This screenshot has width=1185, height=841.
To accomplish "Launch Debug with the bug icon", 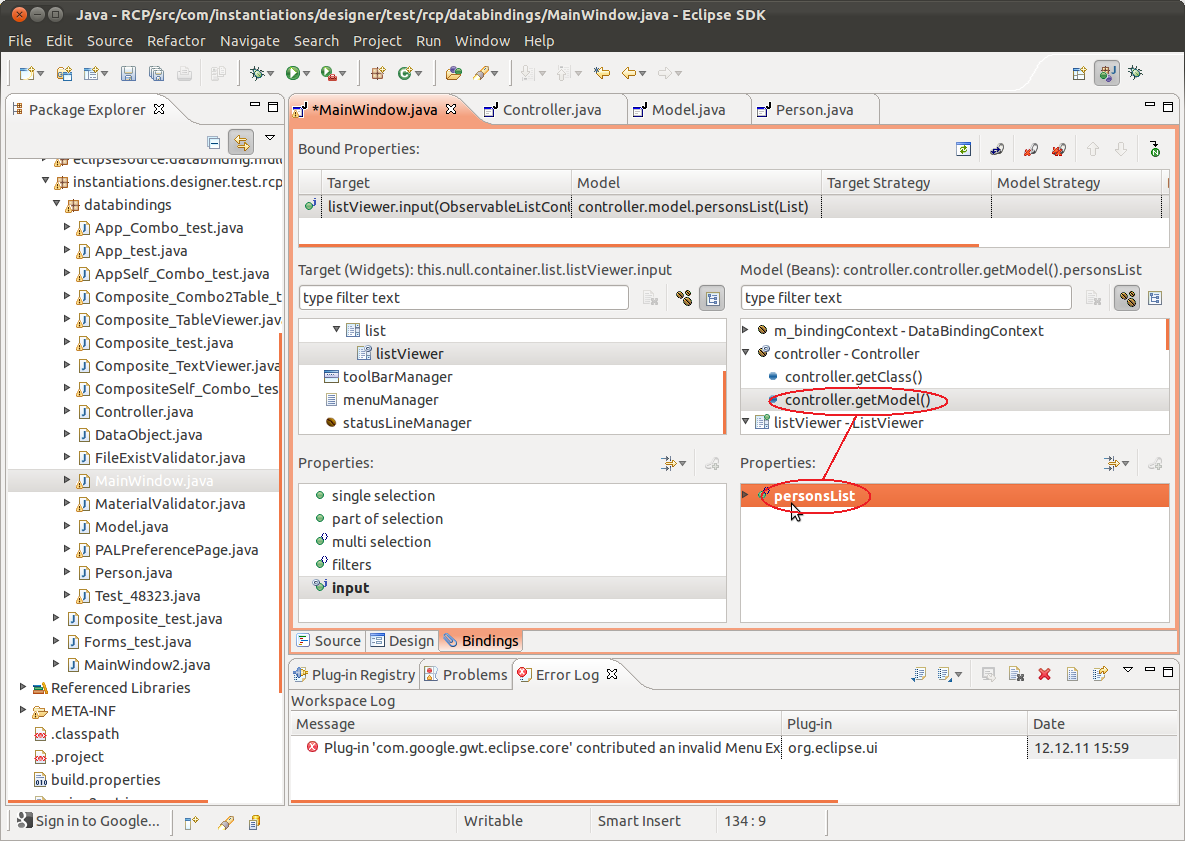I will coord(257,73).
